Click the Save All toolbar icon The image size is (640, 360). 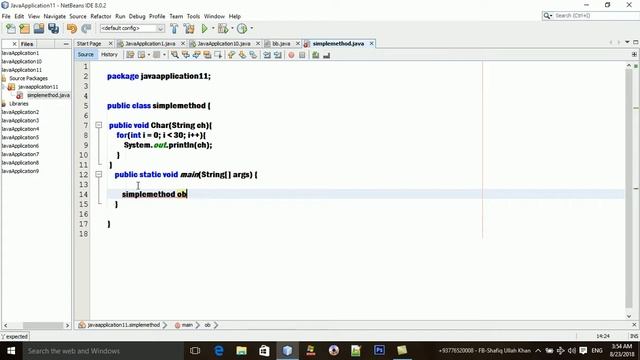click(53, 29)
